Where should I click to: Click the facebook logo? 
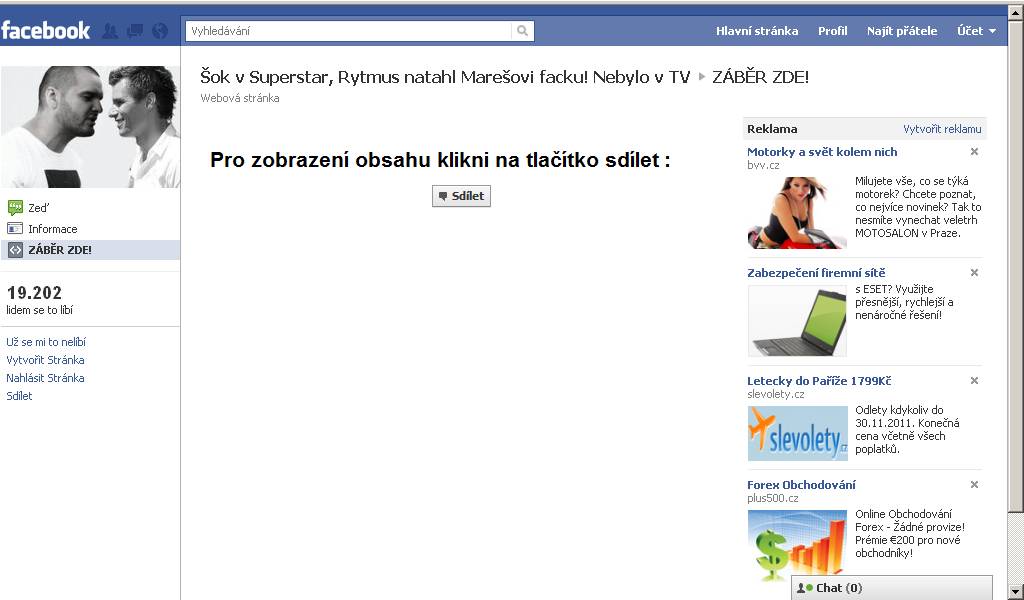click(46, 30)
